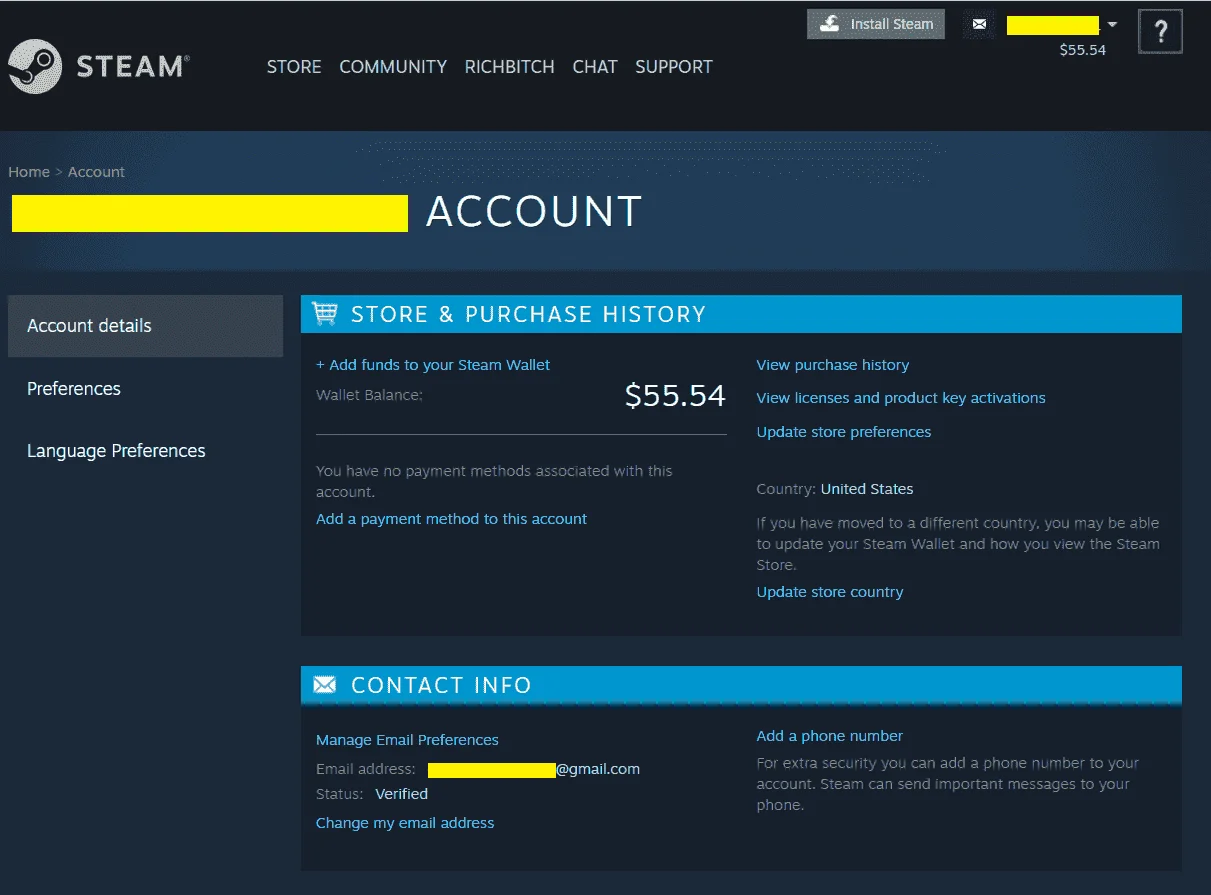Click the Steam logo icon

tap(35, 66)
